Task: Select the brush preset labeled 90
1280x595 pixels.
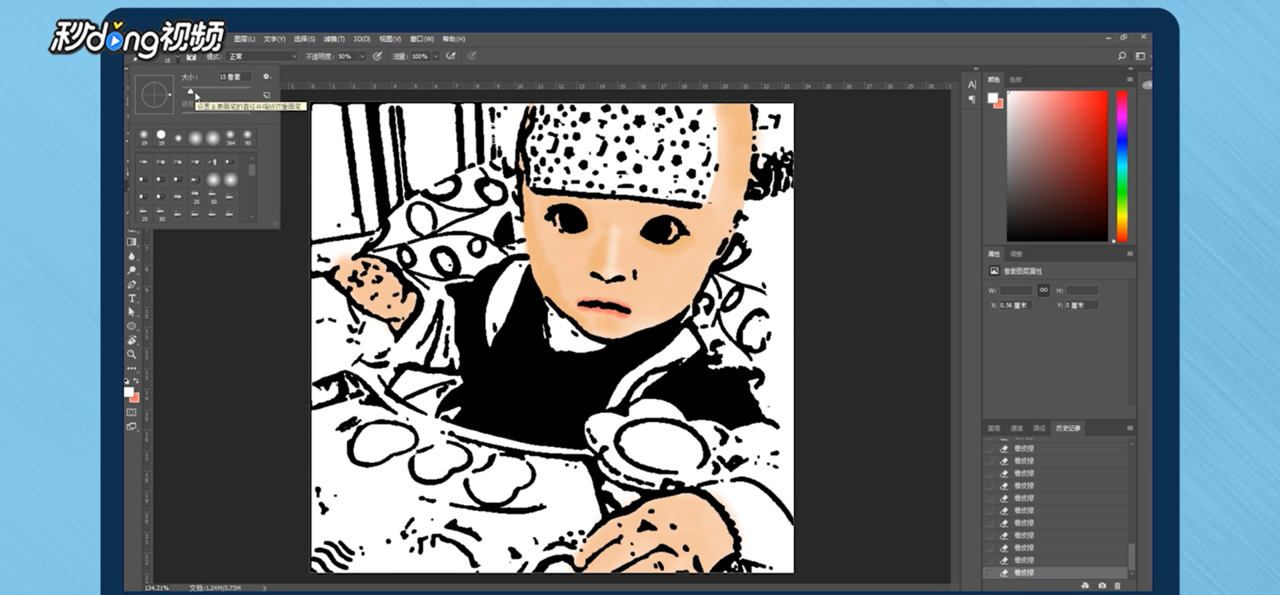Action: (247, 137)
